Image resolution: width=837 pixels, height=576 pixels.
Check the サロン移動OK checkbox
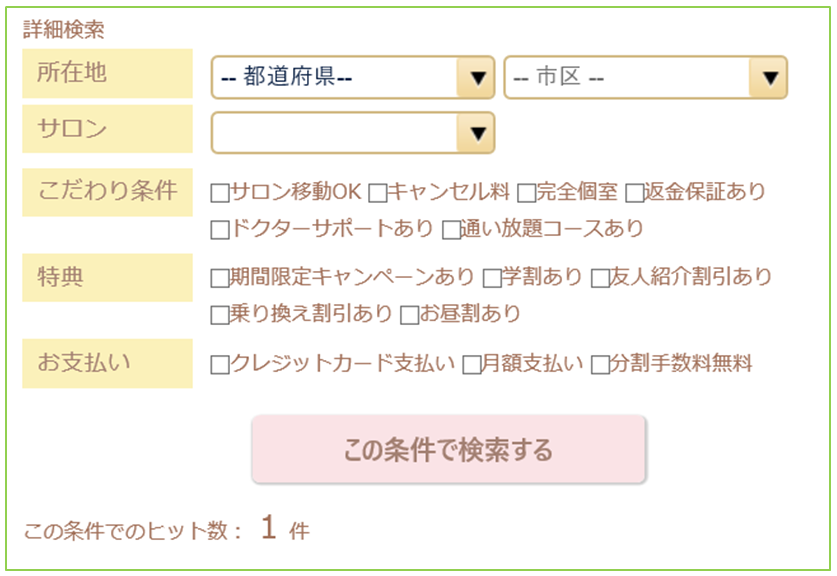220,192
